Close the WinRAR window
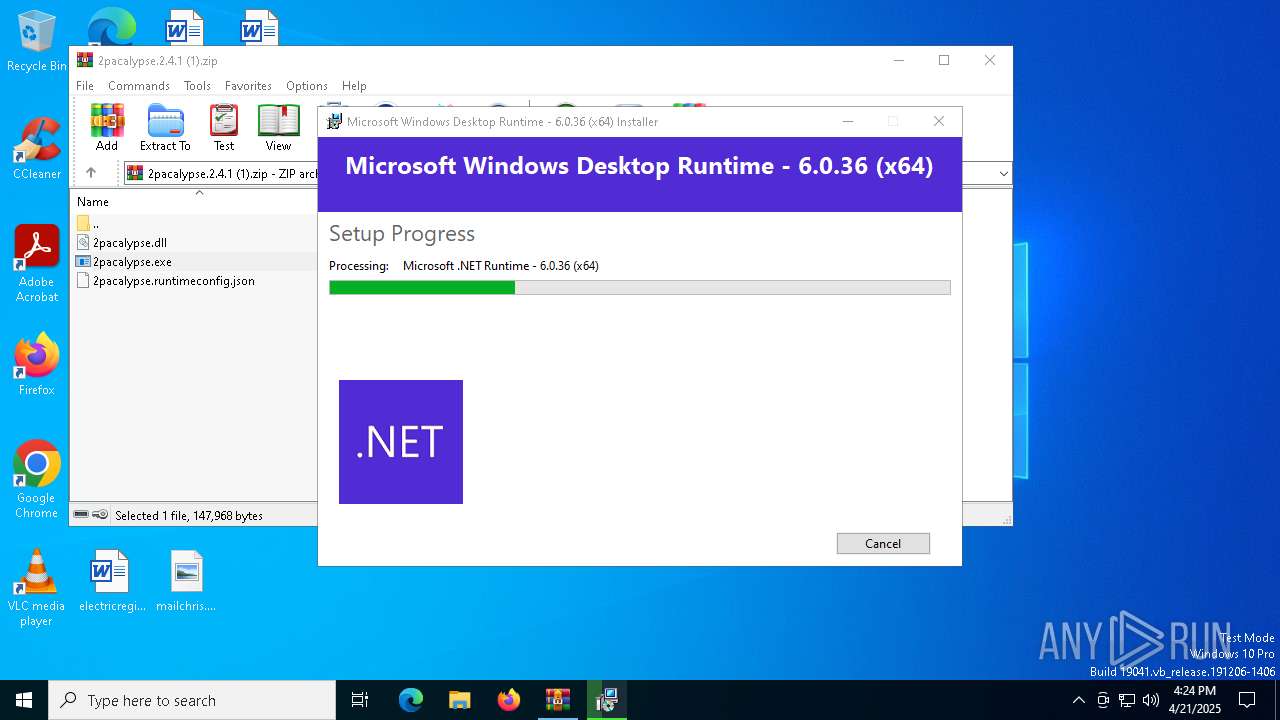 coord(989,60)
